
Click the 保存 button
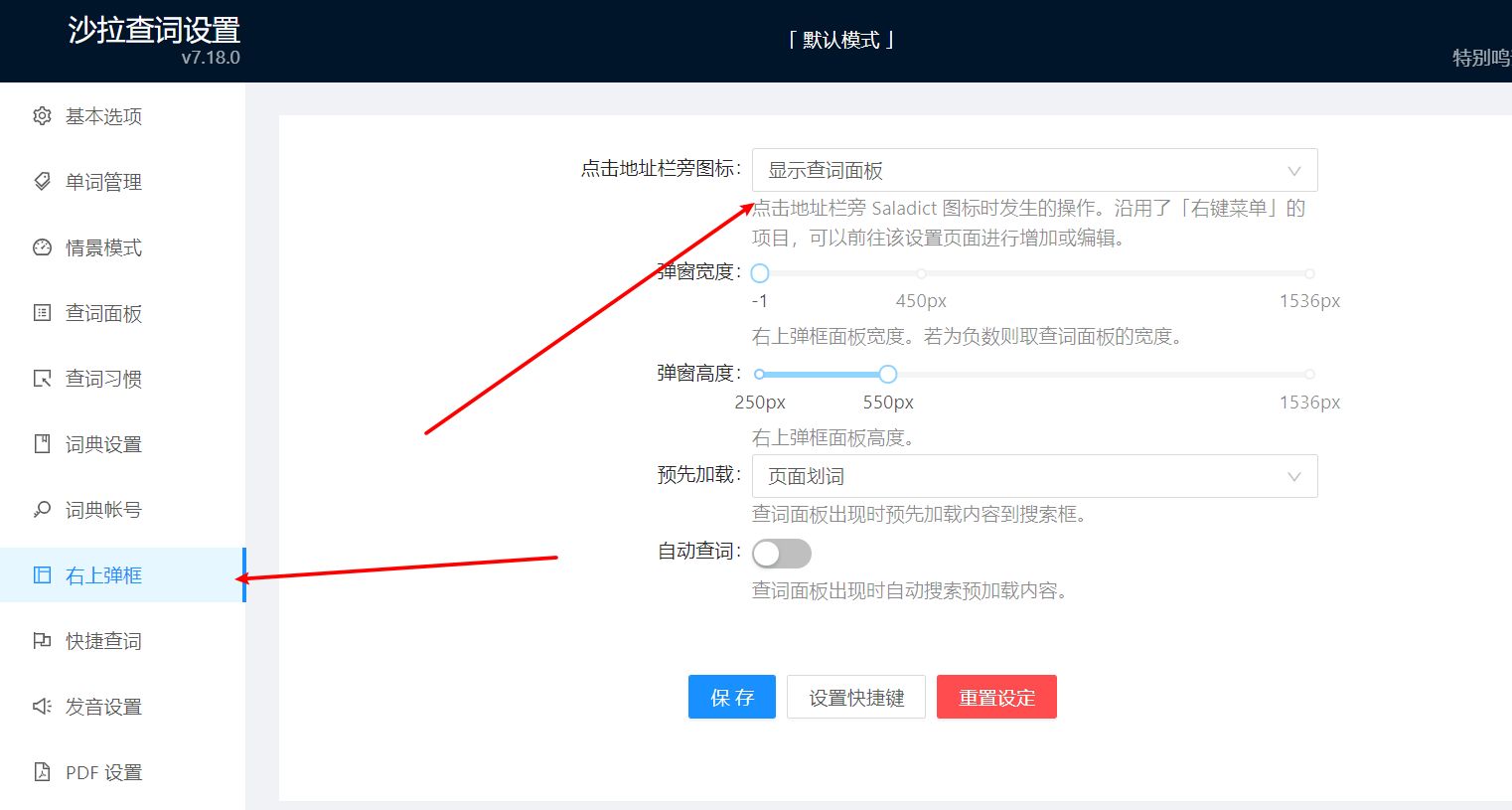click(732, 698)
